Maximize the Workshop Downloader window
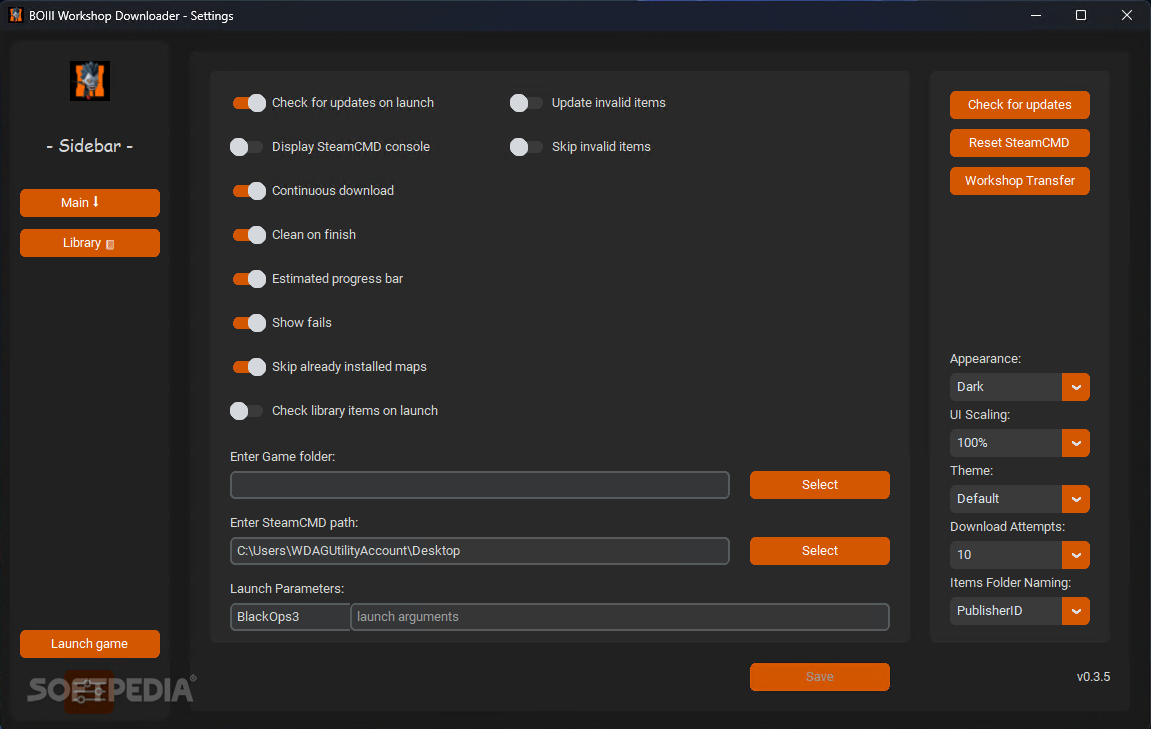 tap(1081, 15)
